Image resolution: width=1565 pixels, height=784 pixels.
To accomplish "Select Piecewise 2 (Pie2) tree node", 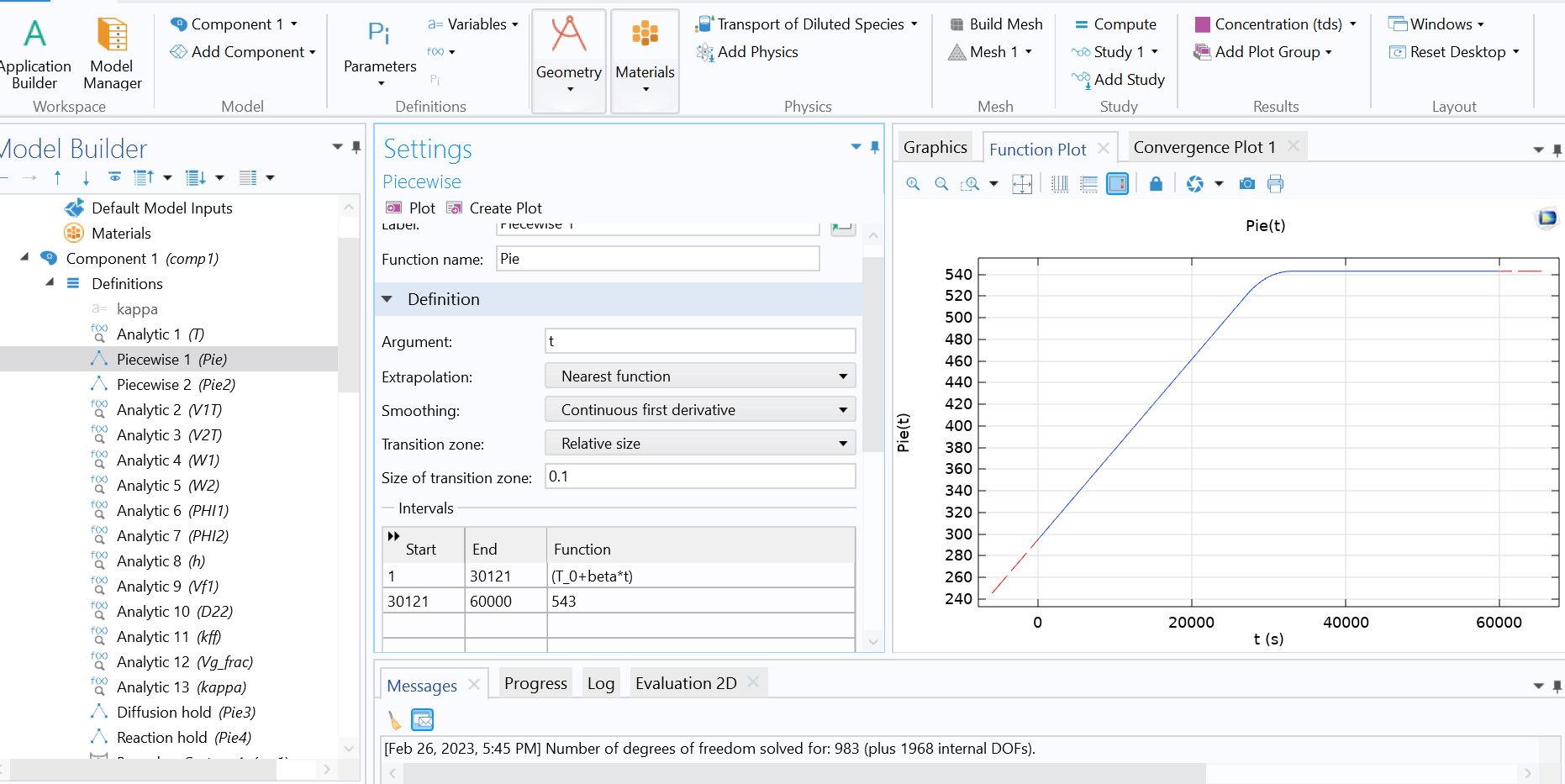I will (176, 385).
